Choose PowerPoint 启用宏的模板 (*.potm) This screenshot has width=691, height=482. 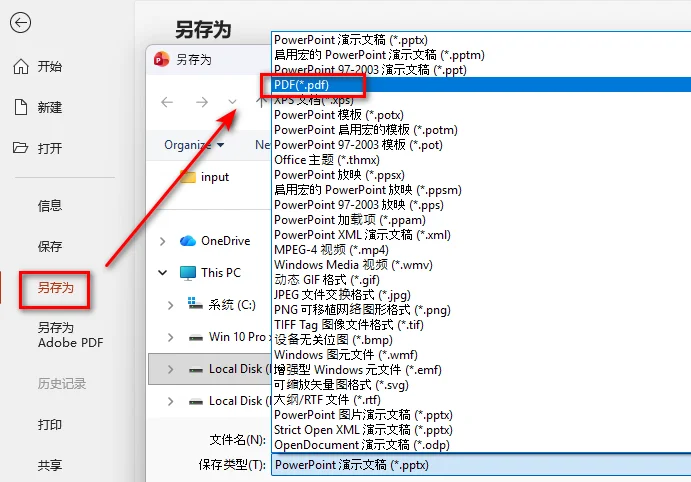point(481,130)
